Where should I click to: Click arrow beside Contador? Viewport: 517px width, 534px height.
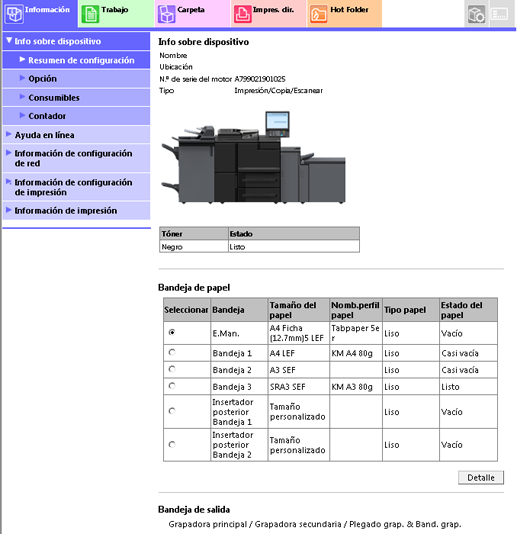[22, 115]
